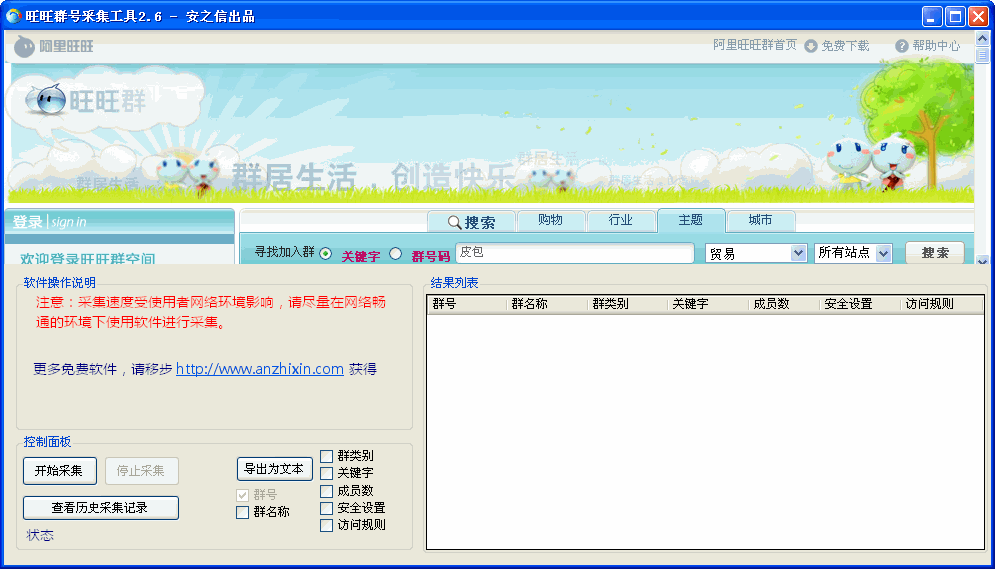Select the 关键字 radio button

pos(326,254)
